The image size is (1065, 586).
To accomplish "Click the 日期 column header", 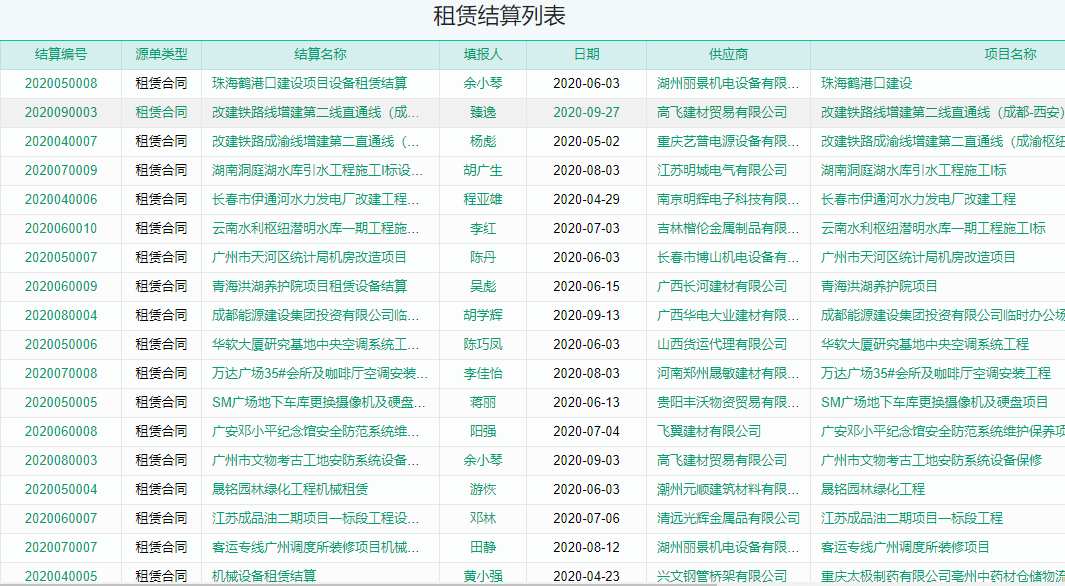I will tap(586, 55).
